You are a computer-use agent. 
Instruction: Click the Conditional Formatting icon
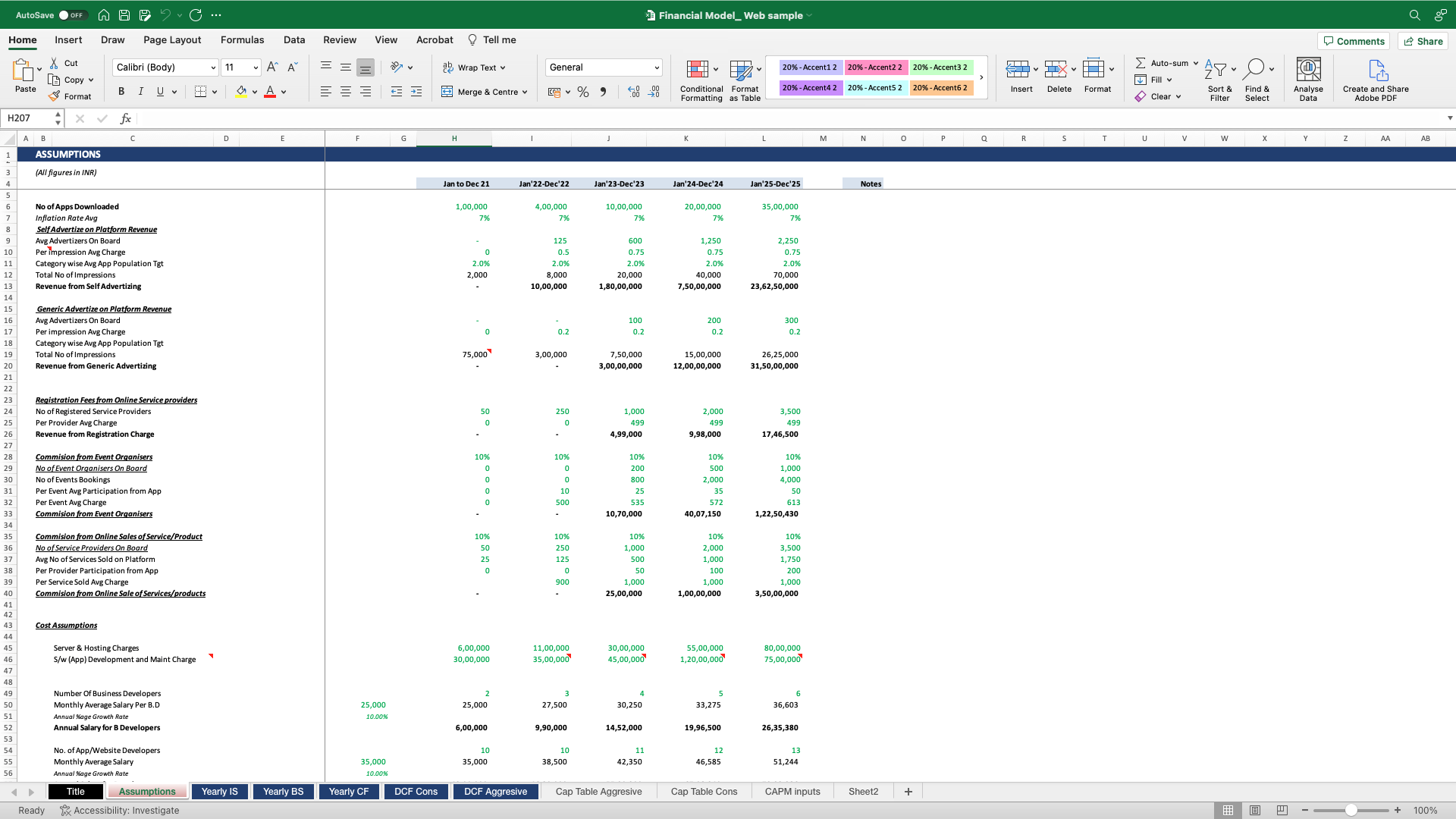(697, 70)
